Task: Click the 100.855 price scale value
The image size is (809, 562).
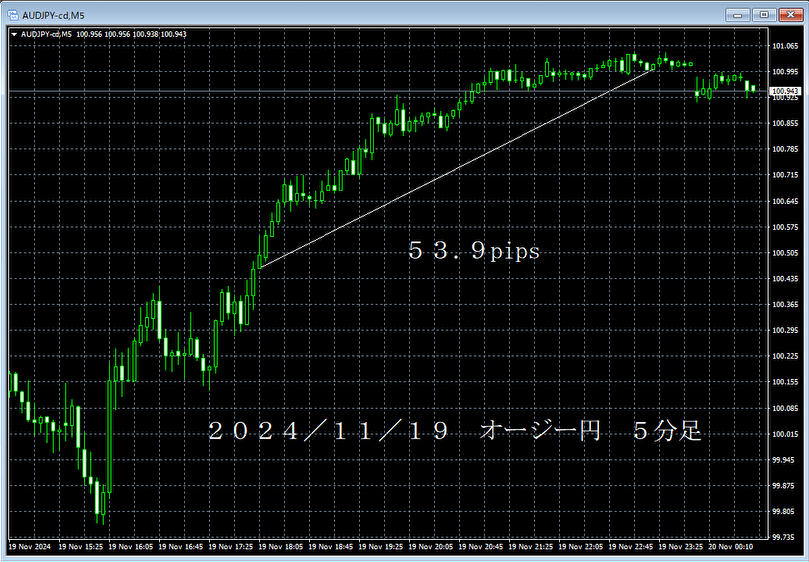Action: [785, 123]
